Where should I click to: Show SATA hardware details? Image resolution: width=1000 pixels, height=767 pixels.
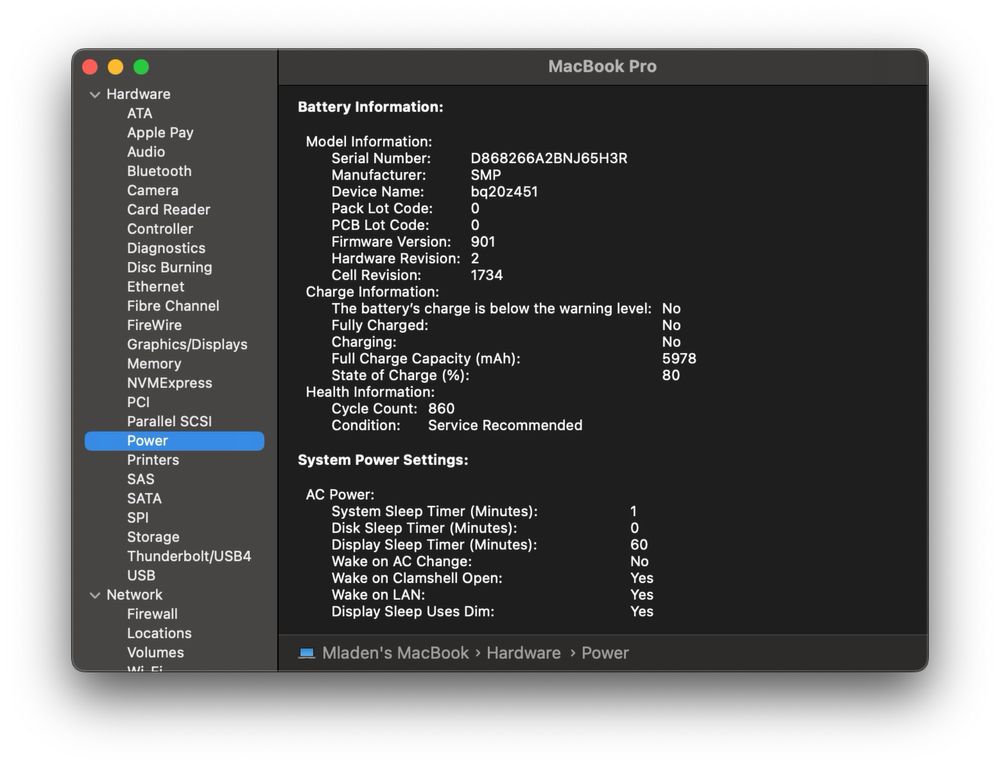pyautogui.click(x=144, y=499)
